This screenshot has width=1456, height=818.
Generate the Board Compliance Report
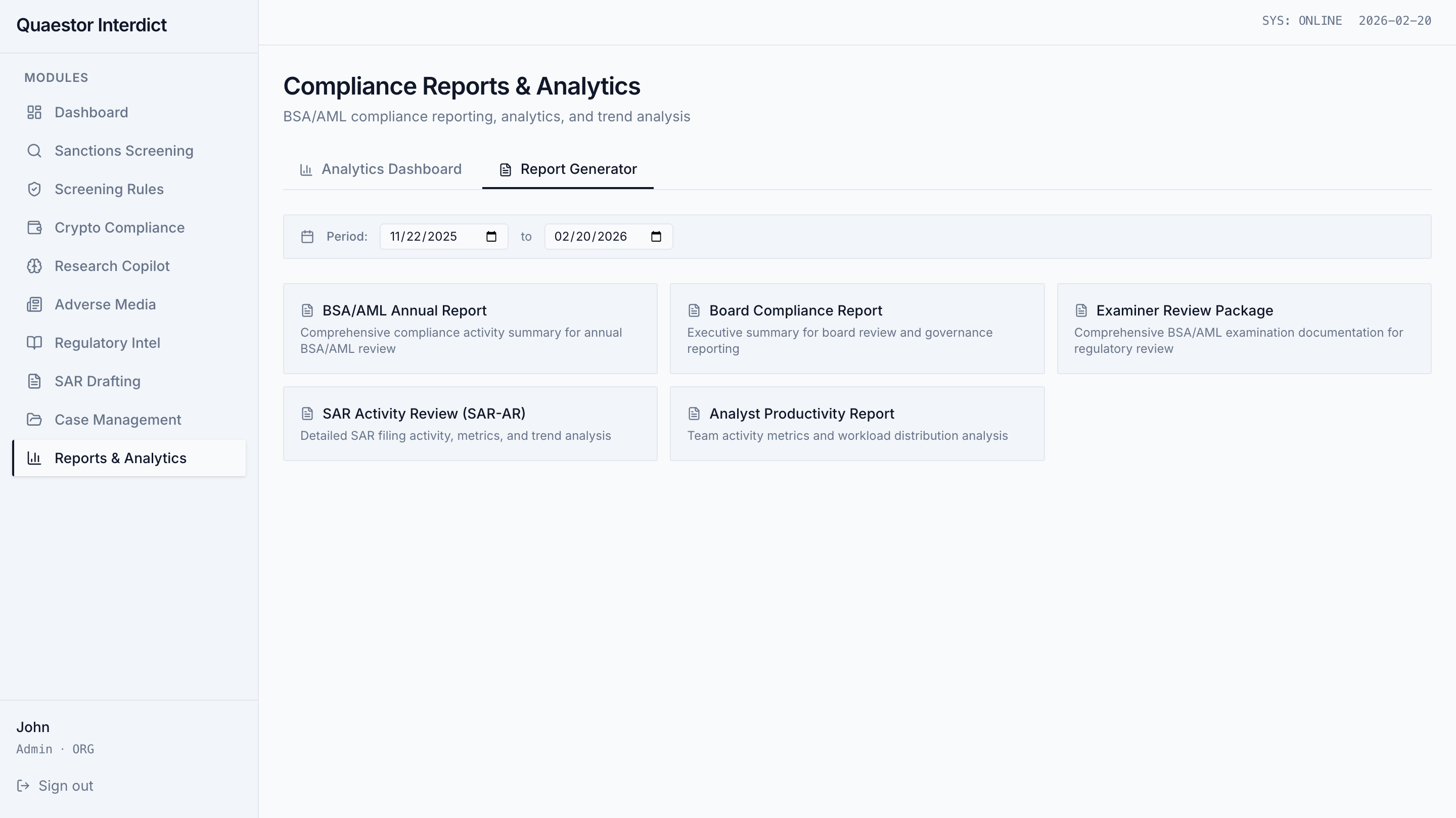coord(856,329)
